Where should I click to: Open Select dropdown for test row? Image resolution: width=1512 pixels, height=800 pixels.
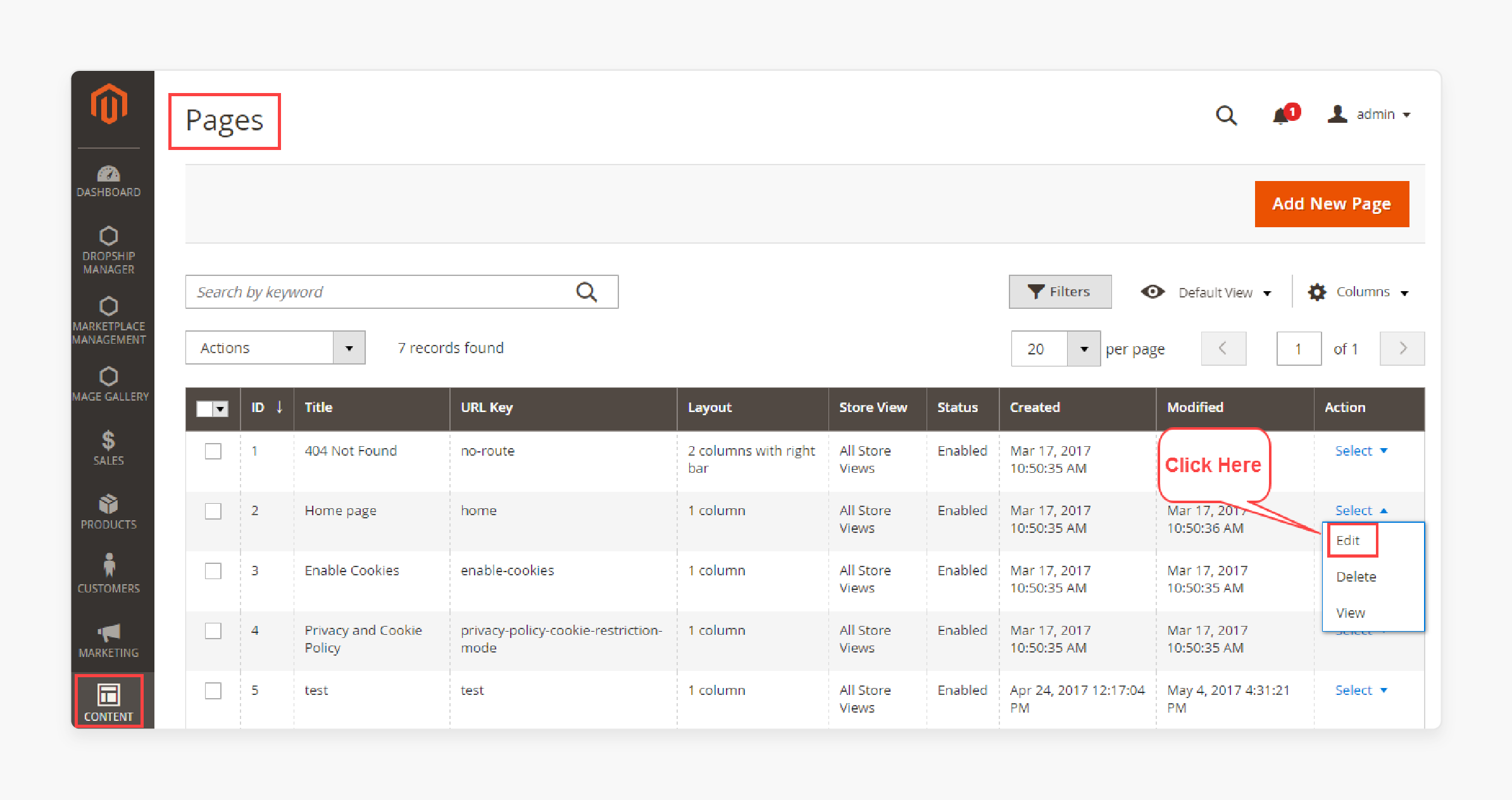[x=1361, y=690]
